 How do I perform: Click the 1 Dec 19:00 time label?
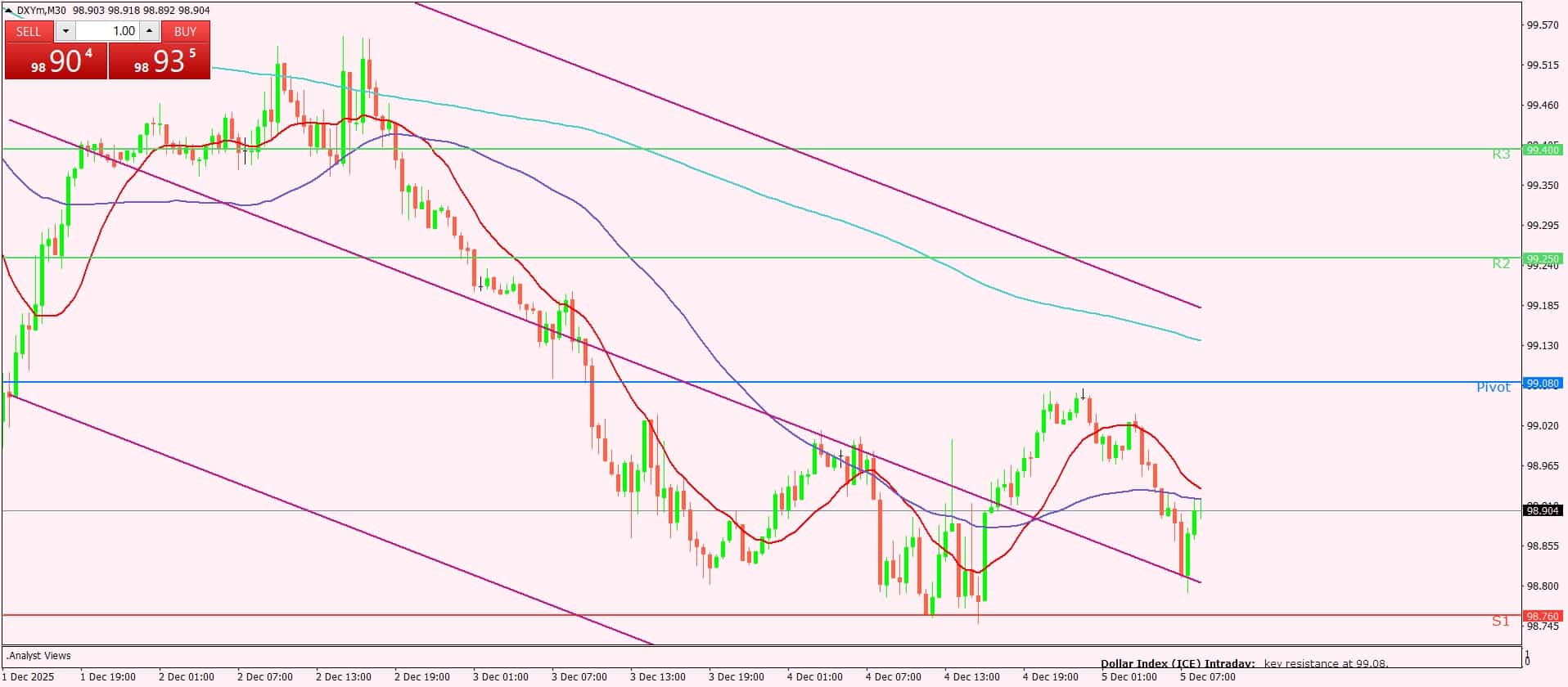(108, 676)
